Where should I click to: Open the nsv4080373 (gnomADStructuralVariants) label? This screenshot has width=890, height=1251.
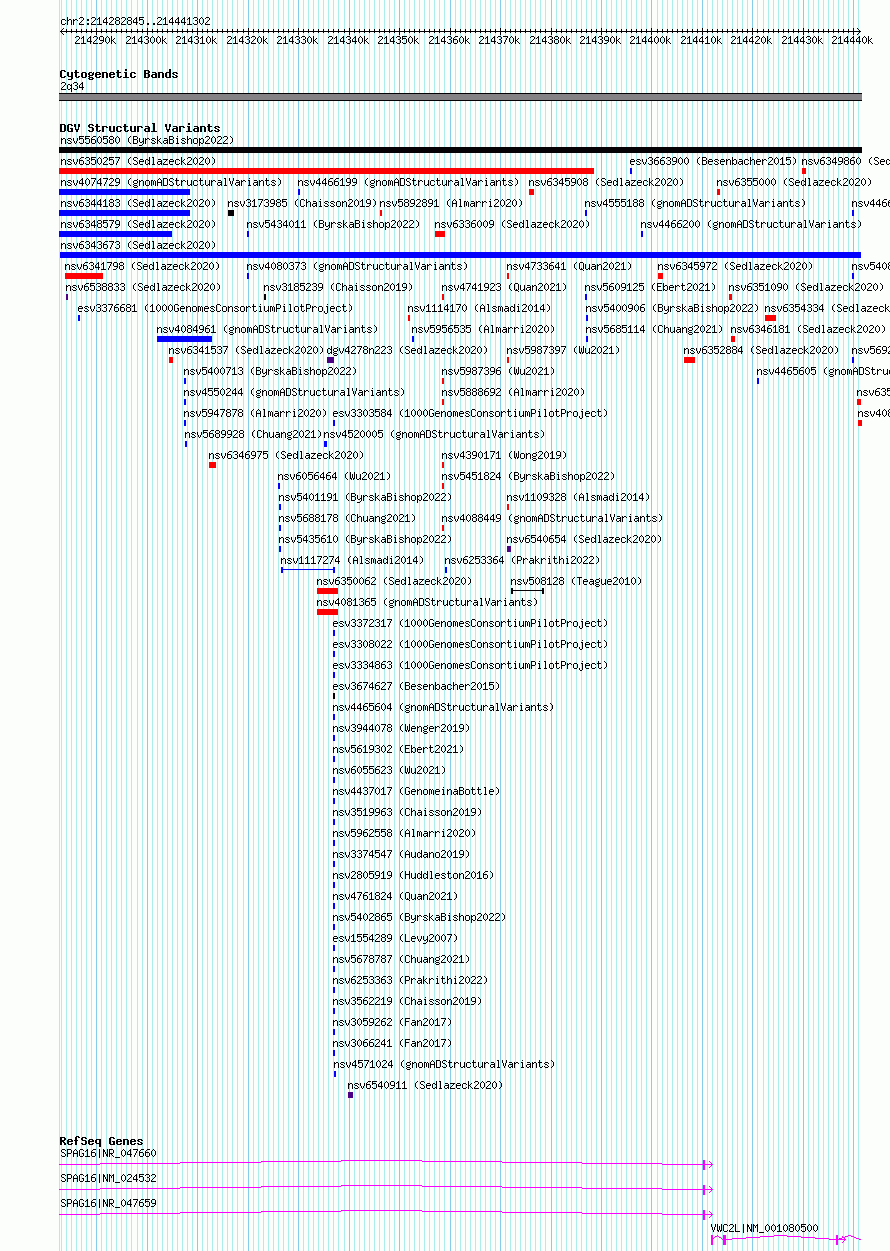[357, 266]
